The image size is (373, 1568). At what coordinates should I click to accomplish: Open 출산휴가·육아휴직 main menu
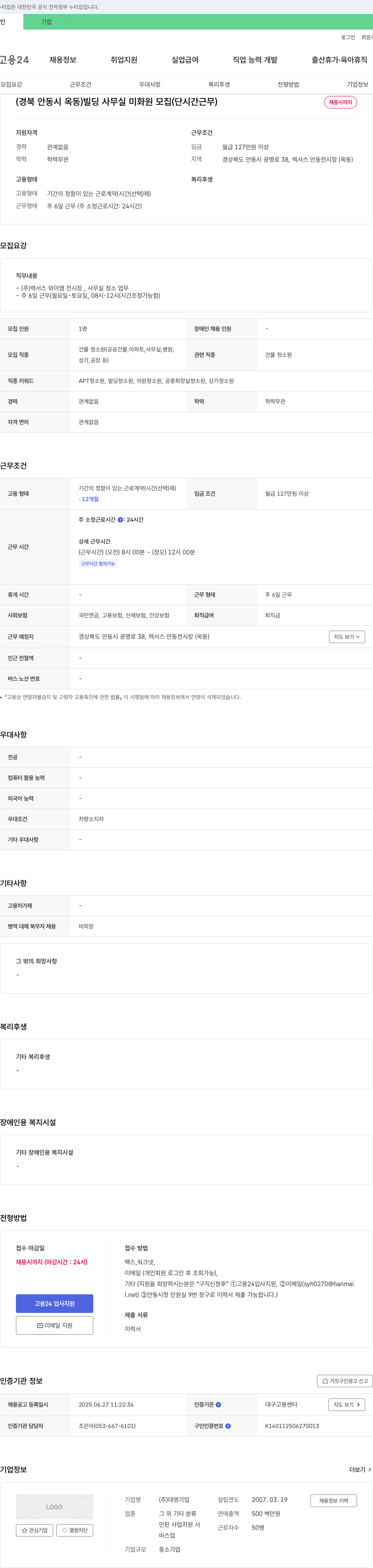(x=340, y=59)
